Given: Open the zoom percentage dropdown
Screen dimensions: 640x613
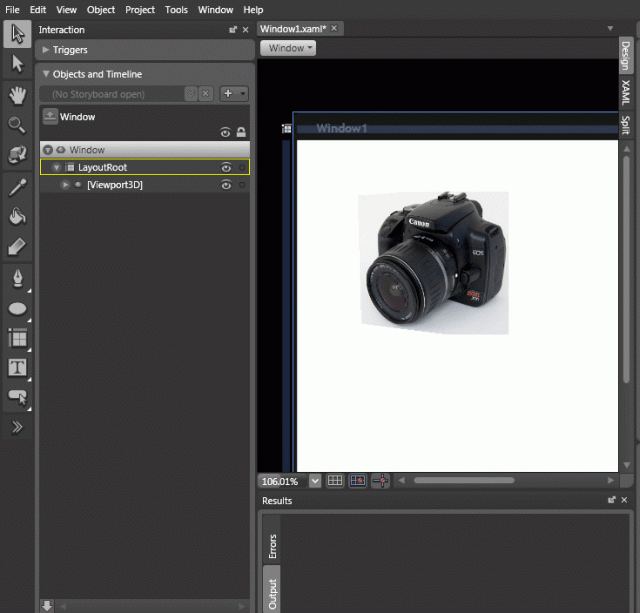Looking at the screenshot, I should [x=316, y=481].
